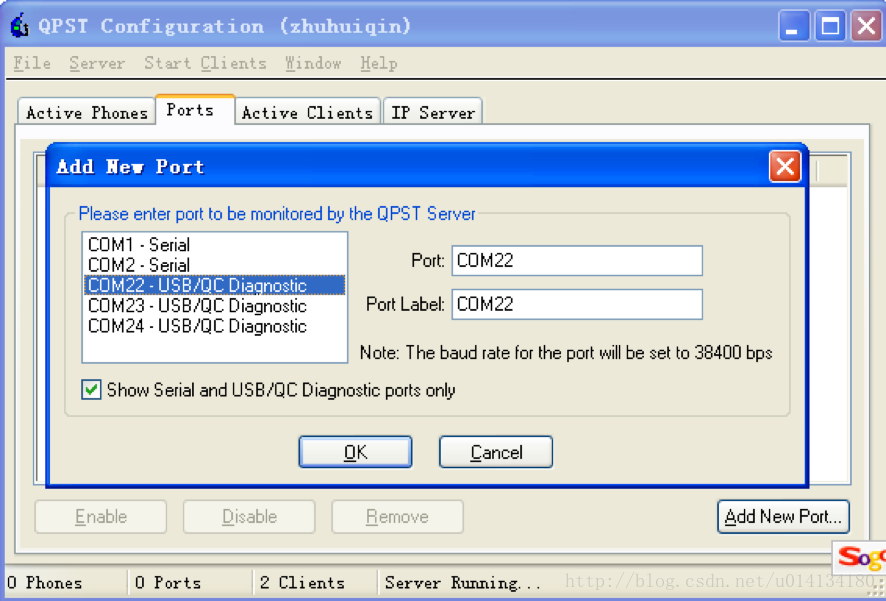Select COM23 - USB/QC Diagnostic entry
The height and width of the screenshot is (601, 886).
tap(215, 306)
